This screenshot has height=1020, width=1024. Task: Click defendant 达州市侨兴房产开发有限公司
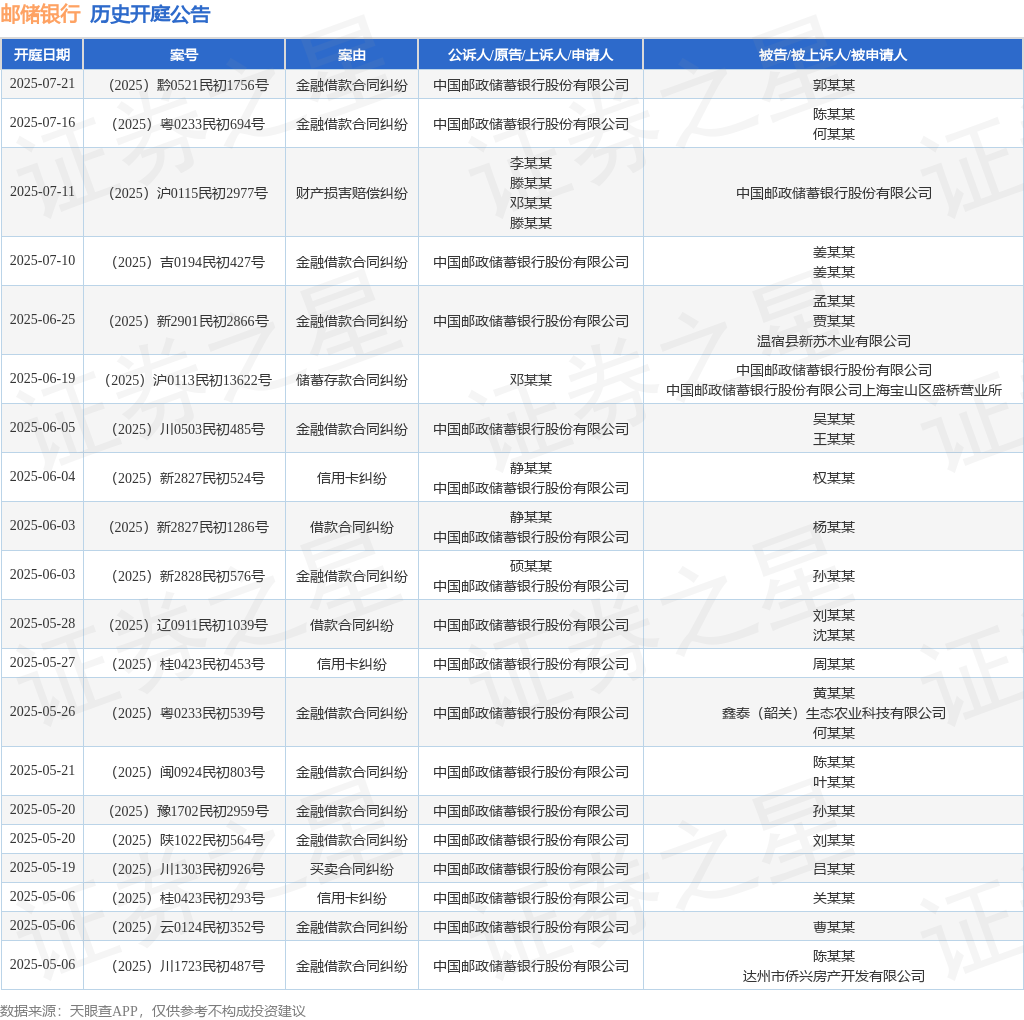(833, 976)
